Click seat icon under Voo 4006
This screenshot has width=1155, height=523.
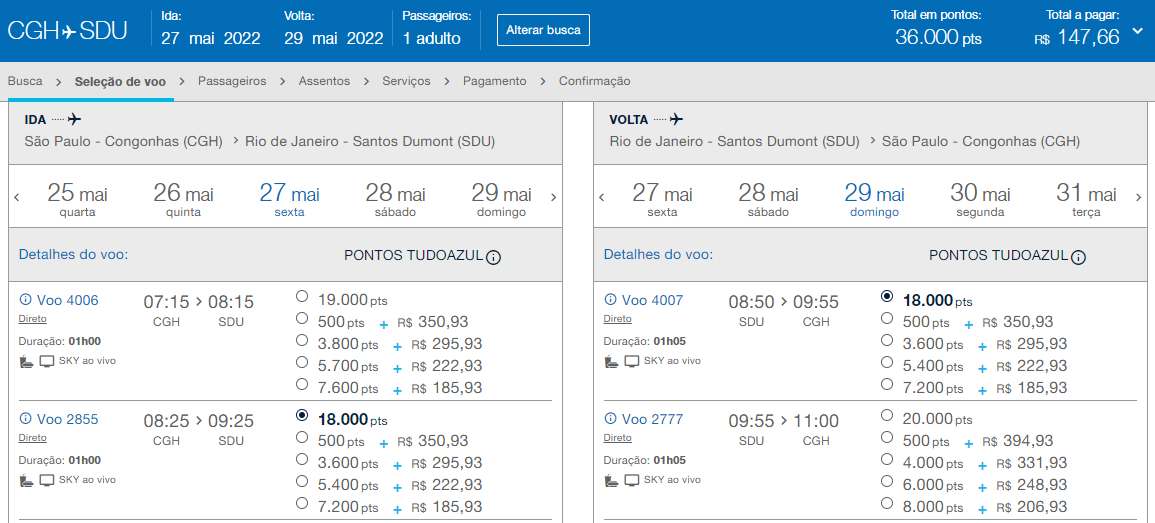[x=26, y=361]
